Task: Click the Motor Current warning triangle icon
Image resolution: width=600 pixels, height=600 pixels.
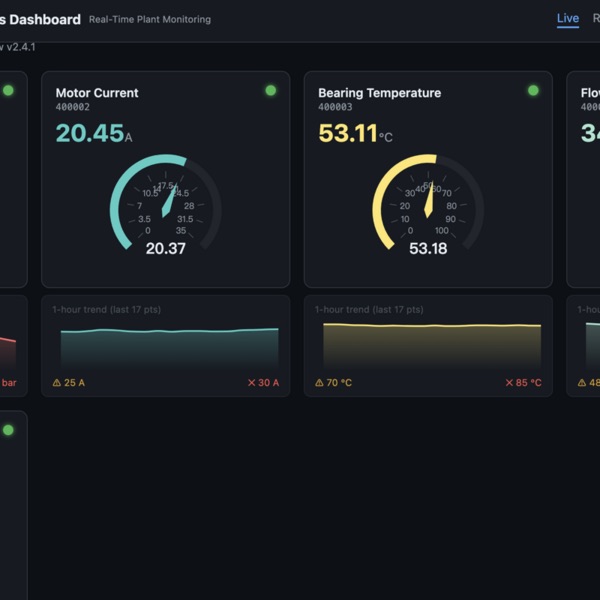Action: (57, 383)
